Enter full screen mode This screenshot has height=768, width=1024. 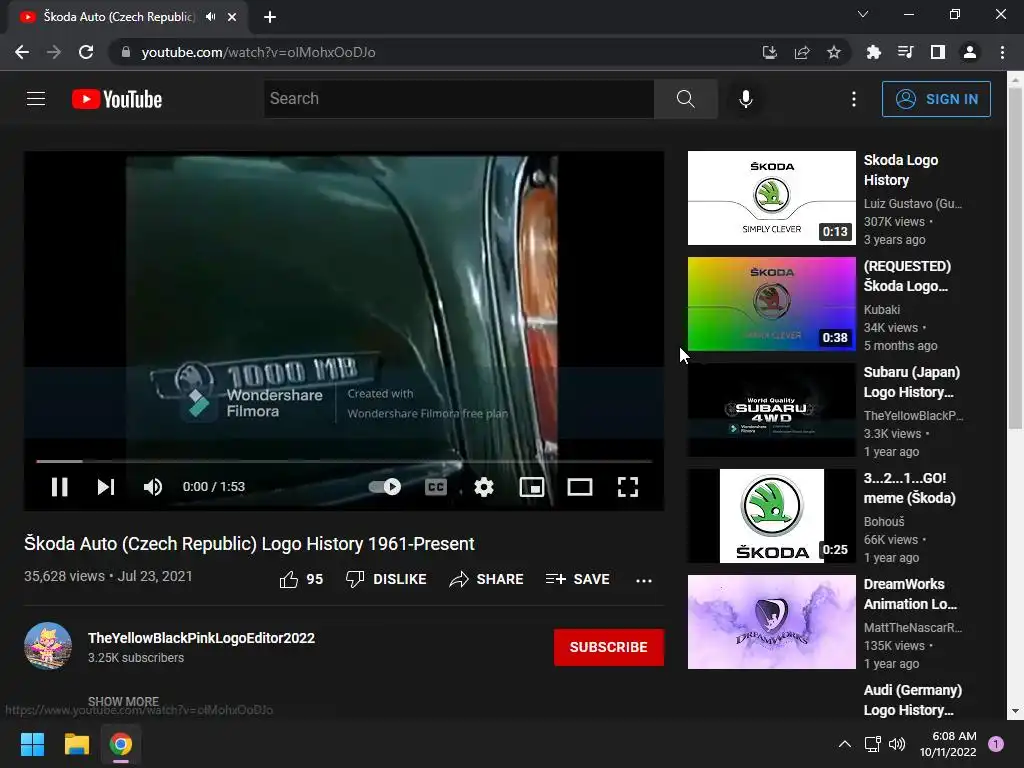click(x=628, y=487)
